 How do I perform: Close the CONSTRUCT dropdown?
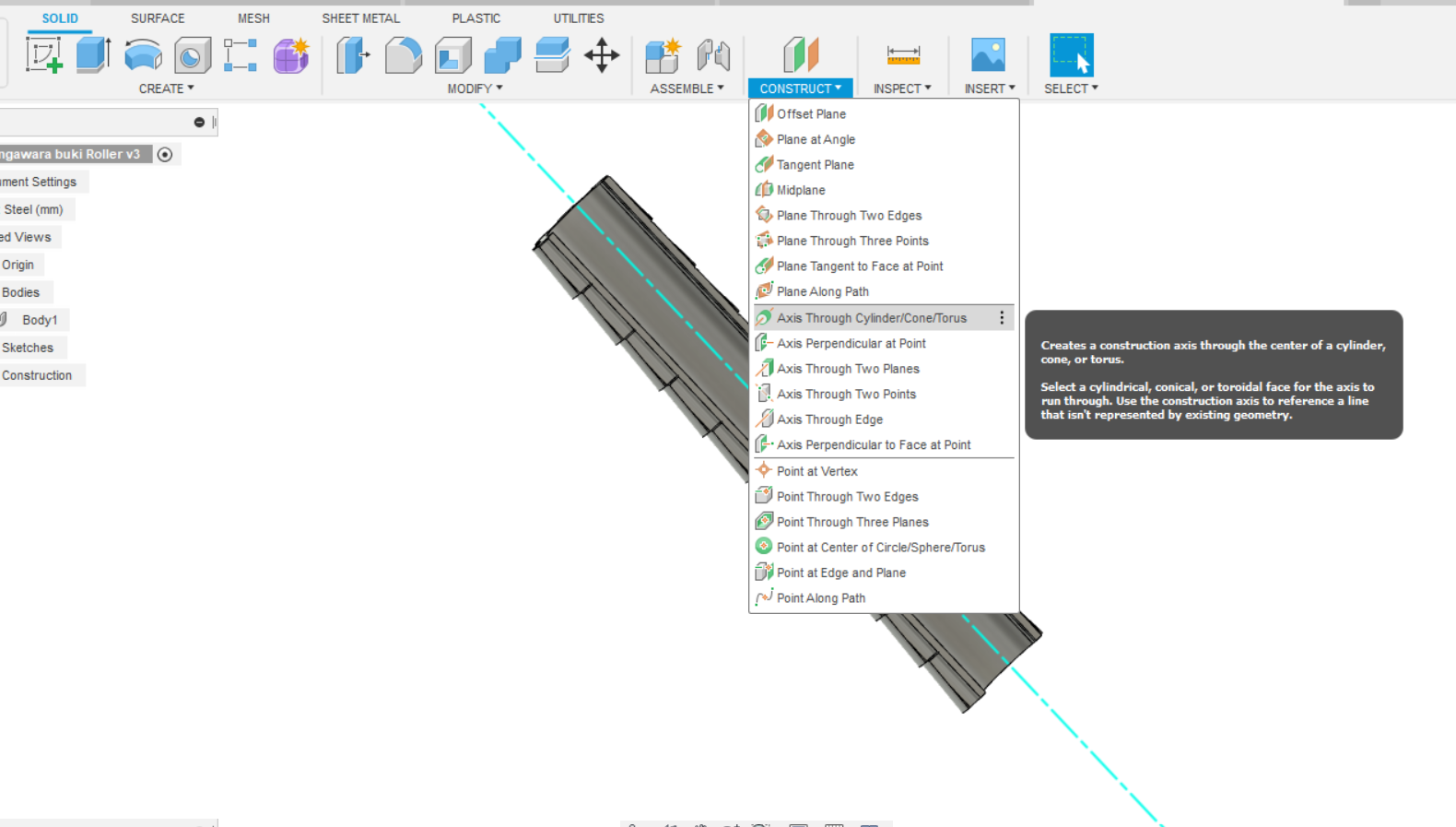coord(800,89)
